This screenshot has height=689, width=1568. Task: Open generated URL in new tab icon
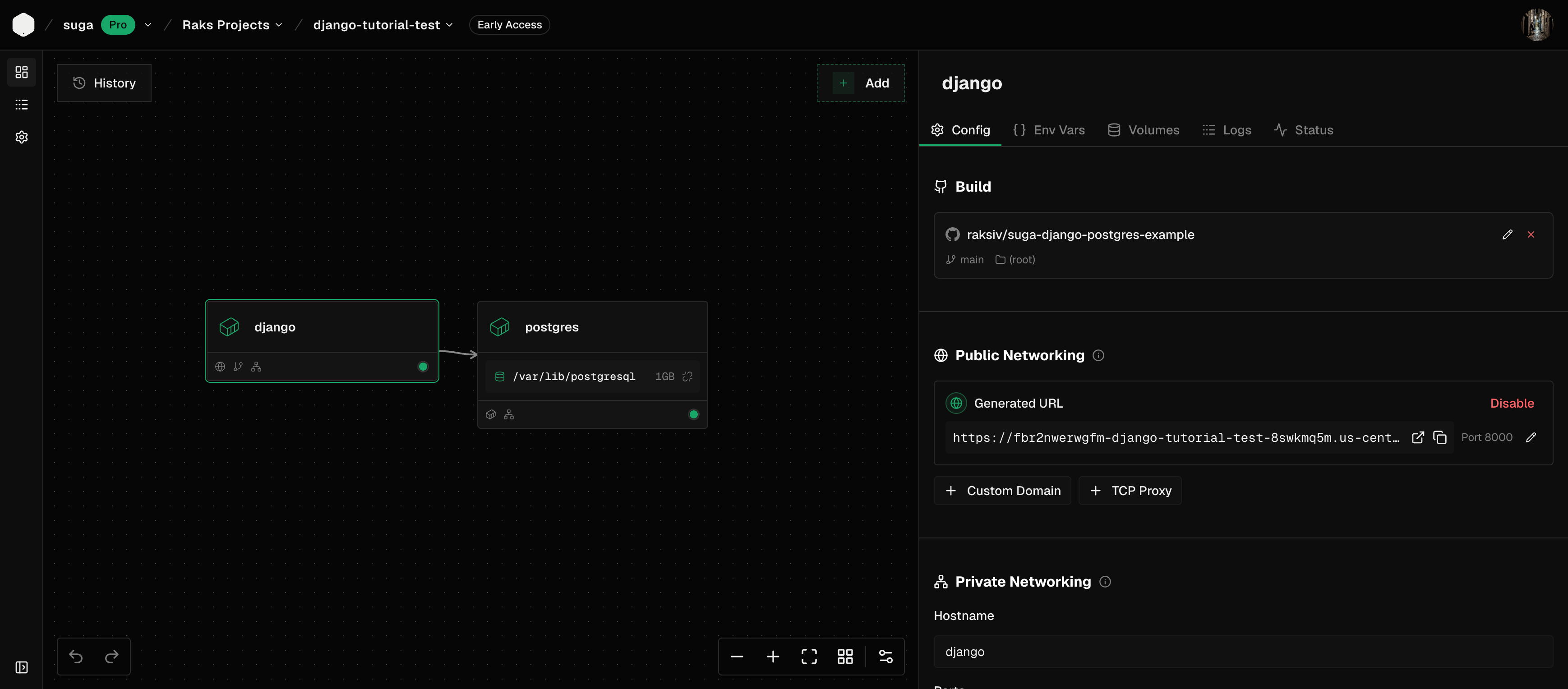1418,437
